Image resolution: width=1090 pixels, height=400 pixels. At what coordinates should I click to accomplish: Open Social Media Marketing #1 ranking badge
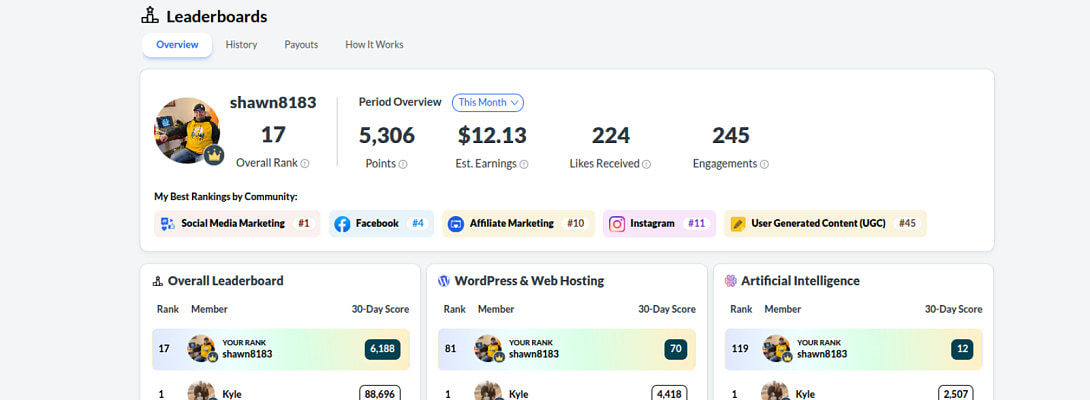point(237,223)
